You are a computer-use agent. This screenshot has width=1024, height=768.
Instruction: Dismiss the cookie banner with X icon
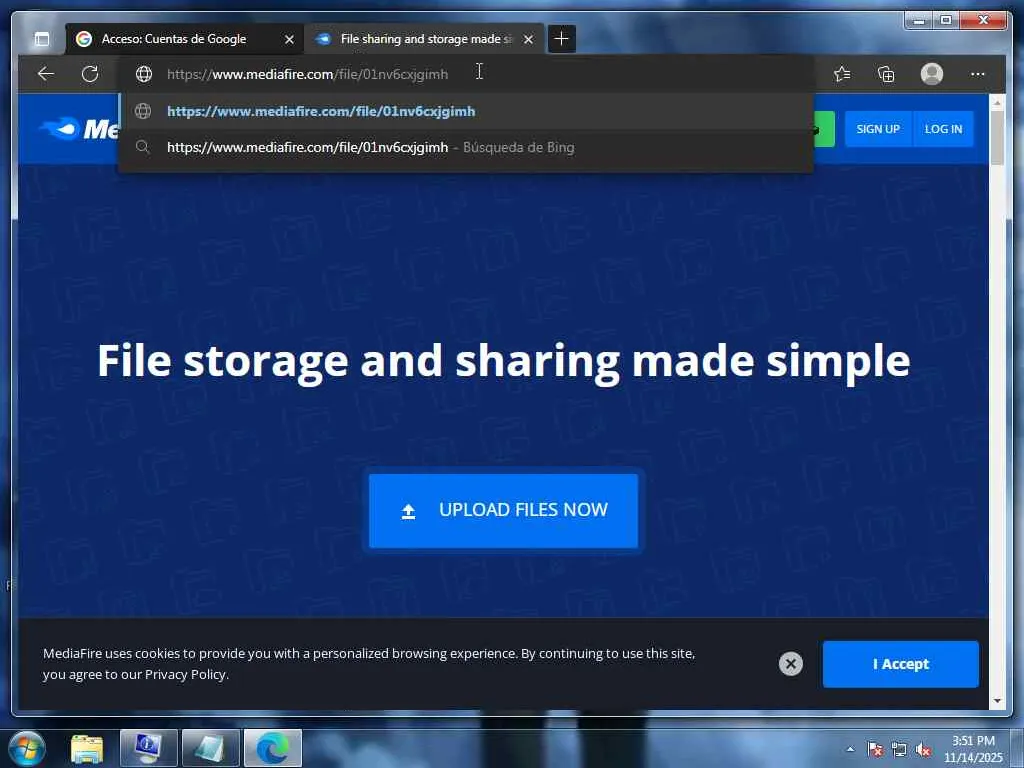click(x=791, y=664)
